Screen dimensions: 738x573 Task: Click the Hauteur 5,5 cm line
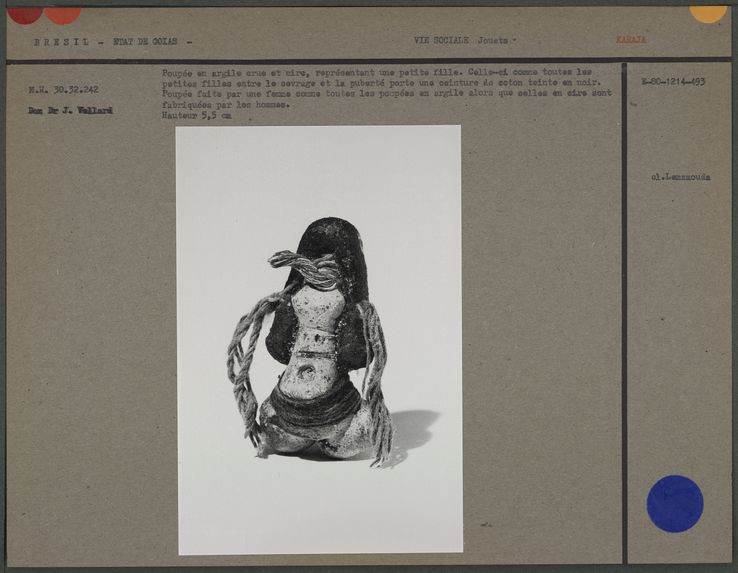click(196, 116)
